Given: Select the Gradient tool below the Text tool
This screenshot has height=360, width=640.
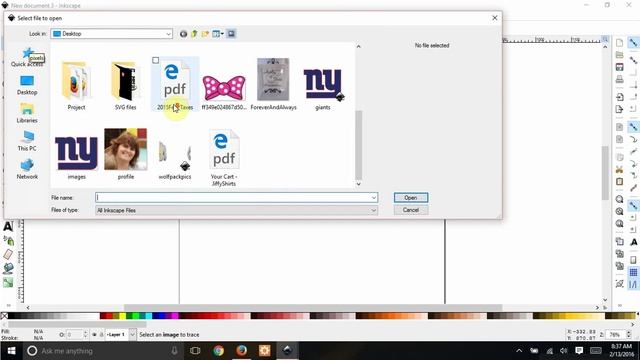Looking at the screenshot, I should pyautogui.click(x=8, y=241).
